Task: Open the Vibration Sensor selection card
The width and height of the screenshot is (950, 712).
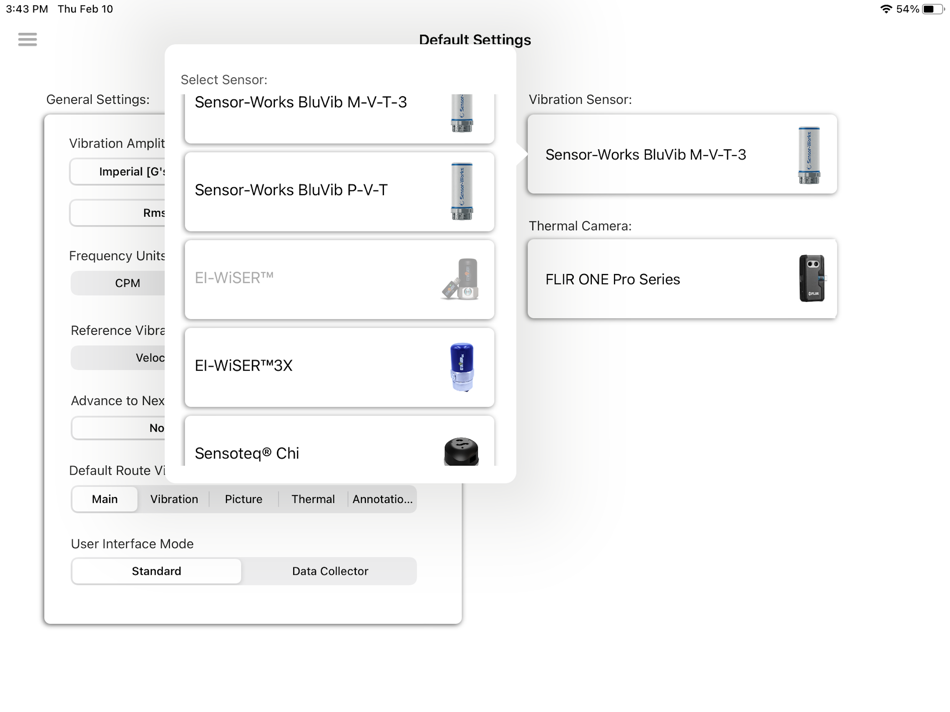Action: [682, 155]
